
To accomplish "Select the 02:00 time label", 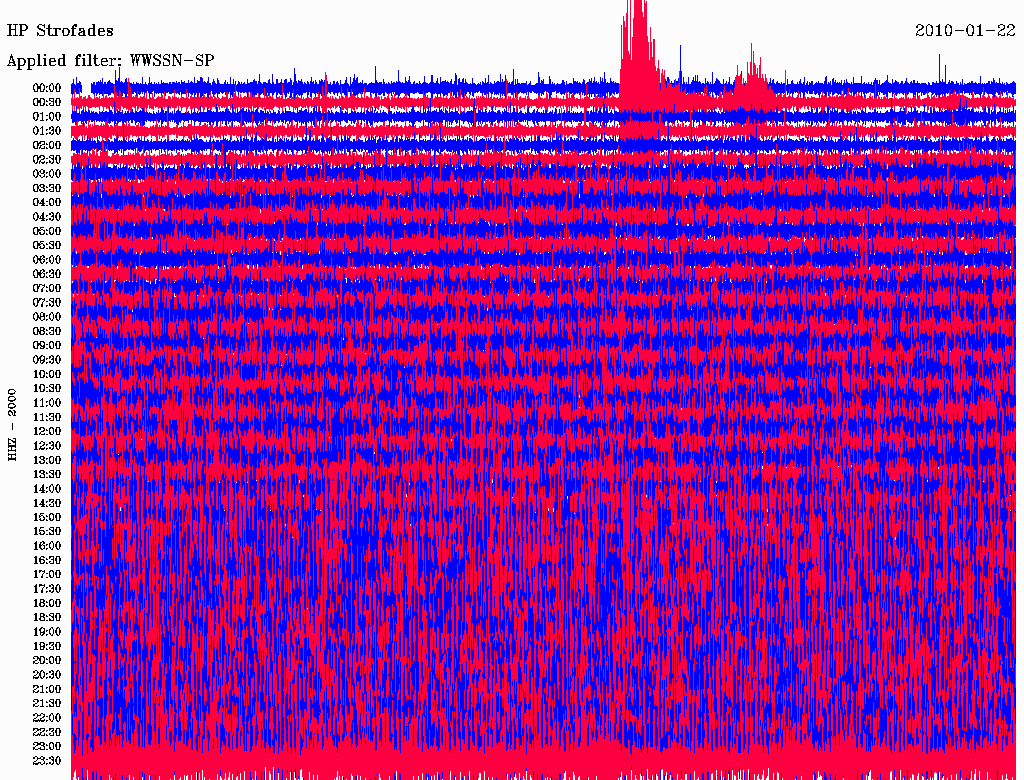I will click(47, 146).
